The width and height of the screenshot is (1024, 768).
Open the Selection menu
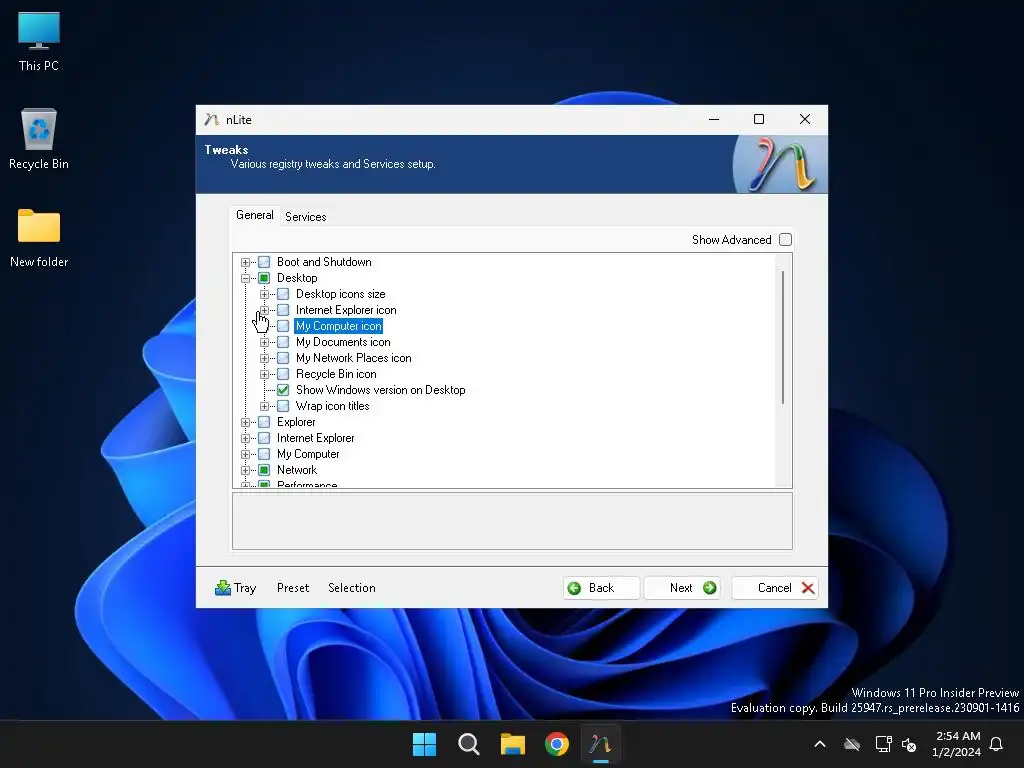pyautogui.click(x=351, y=588)
